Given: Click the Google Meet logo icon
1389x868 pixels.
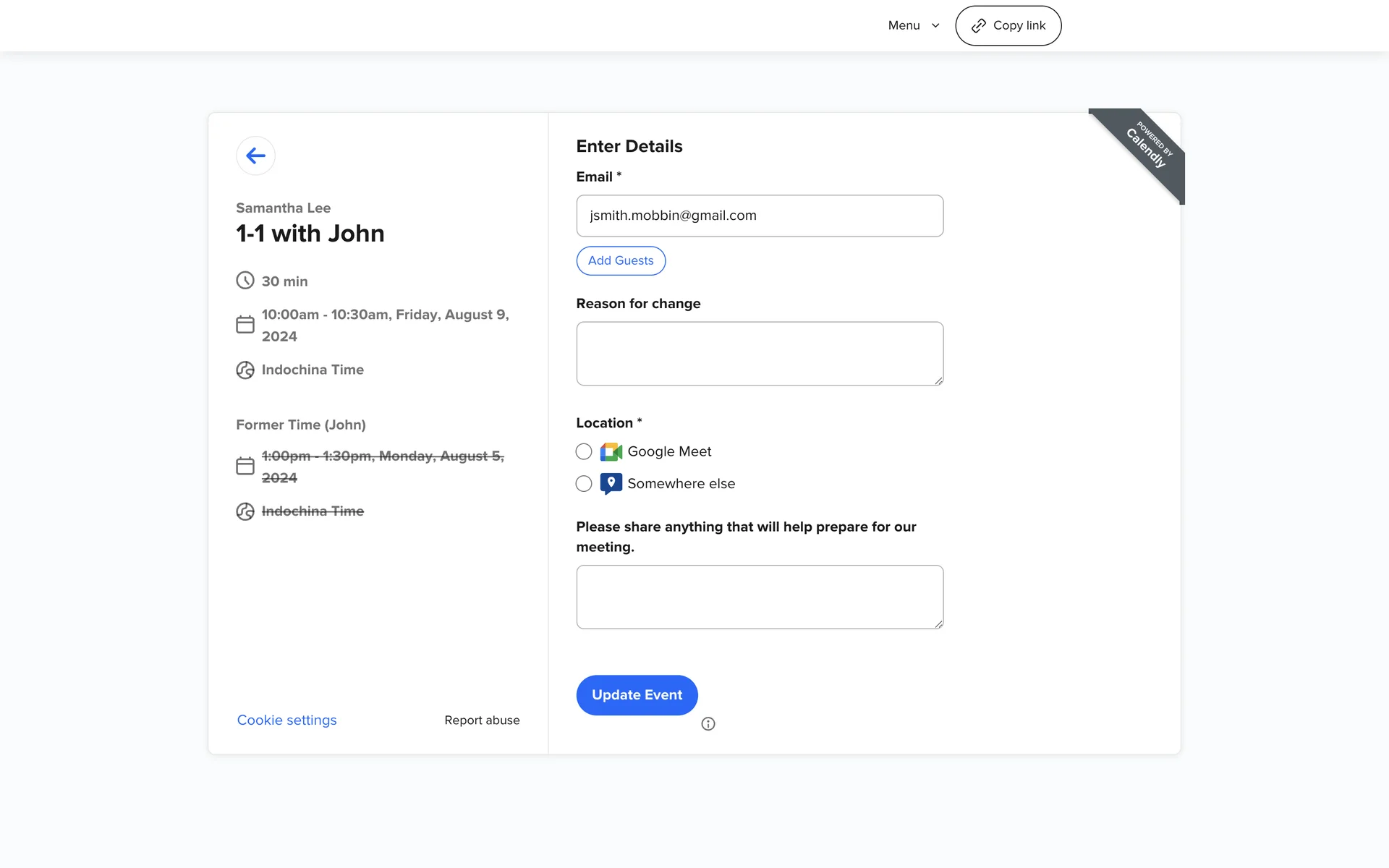Looking at the screenshot, I should pos(611,452).
